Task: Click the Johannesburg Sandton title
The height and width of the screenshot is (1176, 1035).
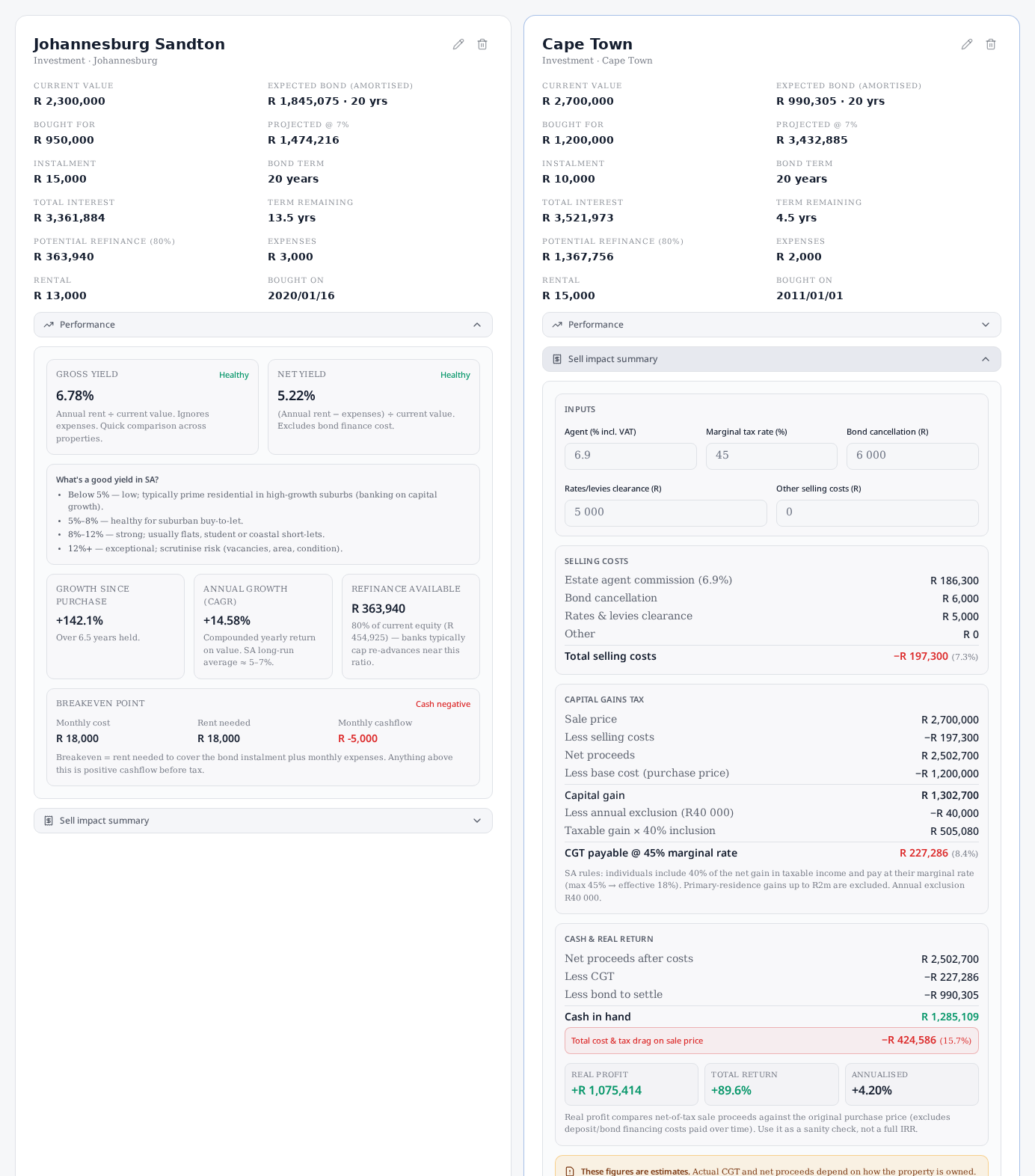Action: (129, 44)
